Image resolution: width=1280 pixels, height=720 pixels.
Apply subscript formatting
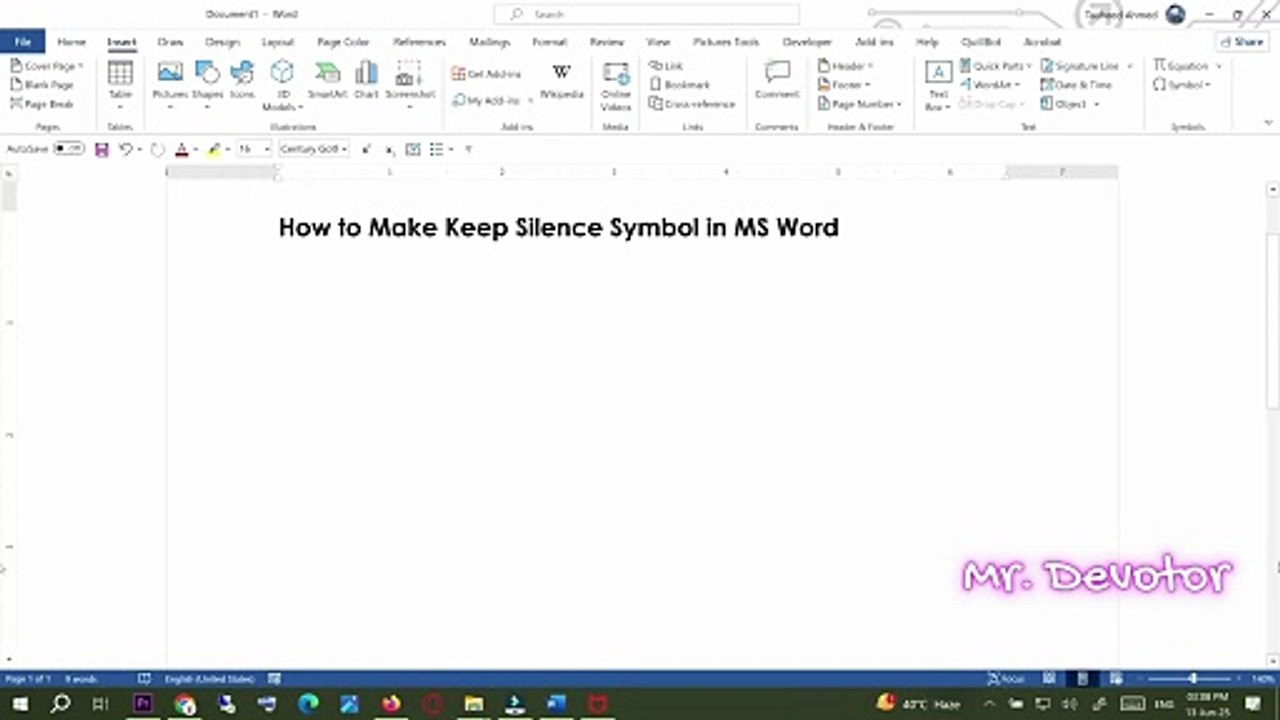click(x=389, y=149)
